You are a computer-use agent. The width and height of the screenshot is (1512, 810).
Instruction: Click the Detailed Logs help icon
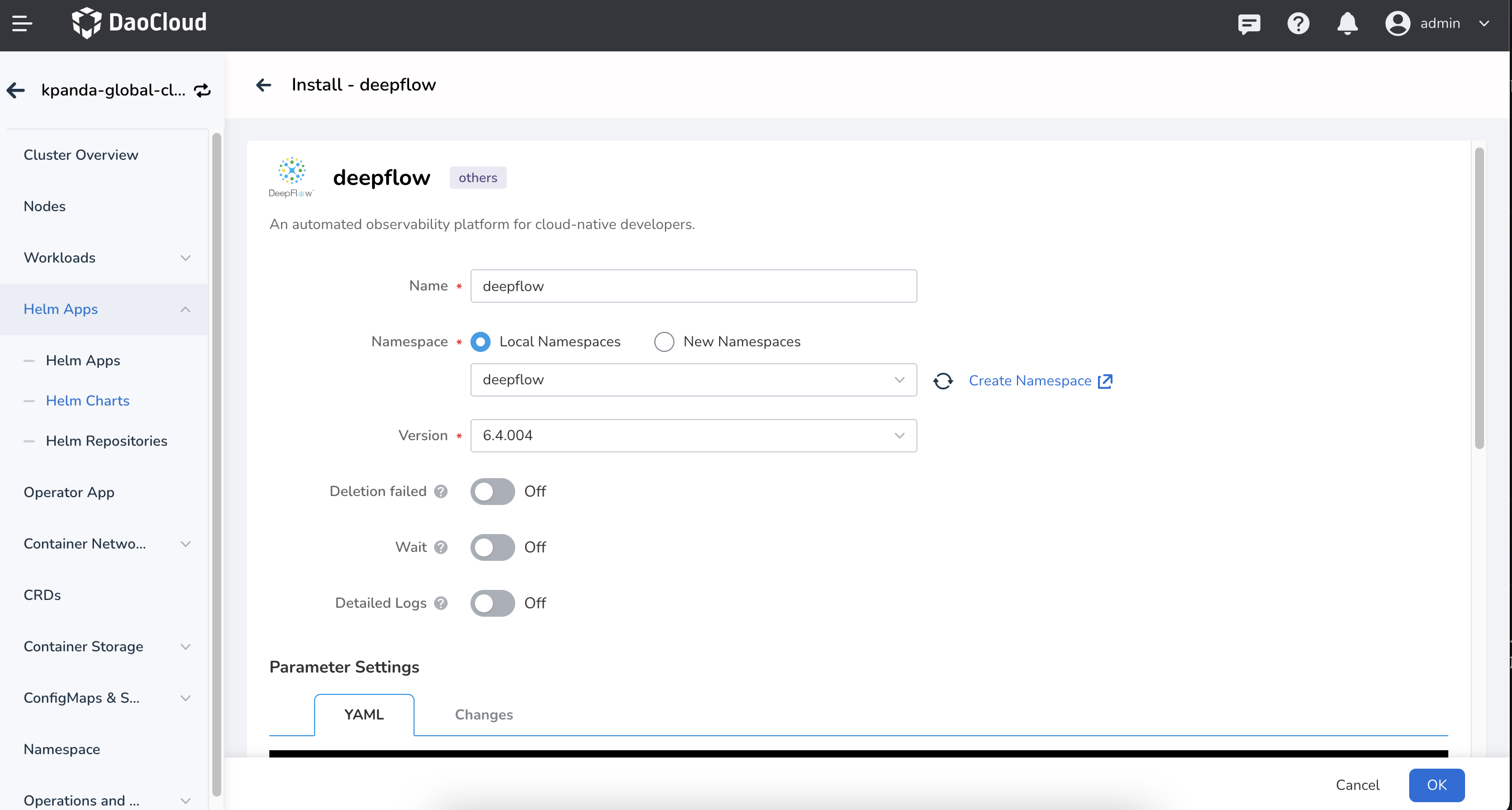point(441,603)
